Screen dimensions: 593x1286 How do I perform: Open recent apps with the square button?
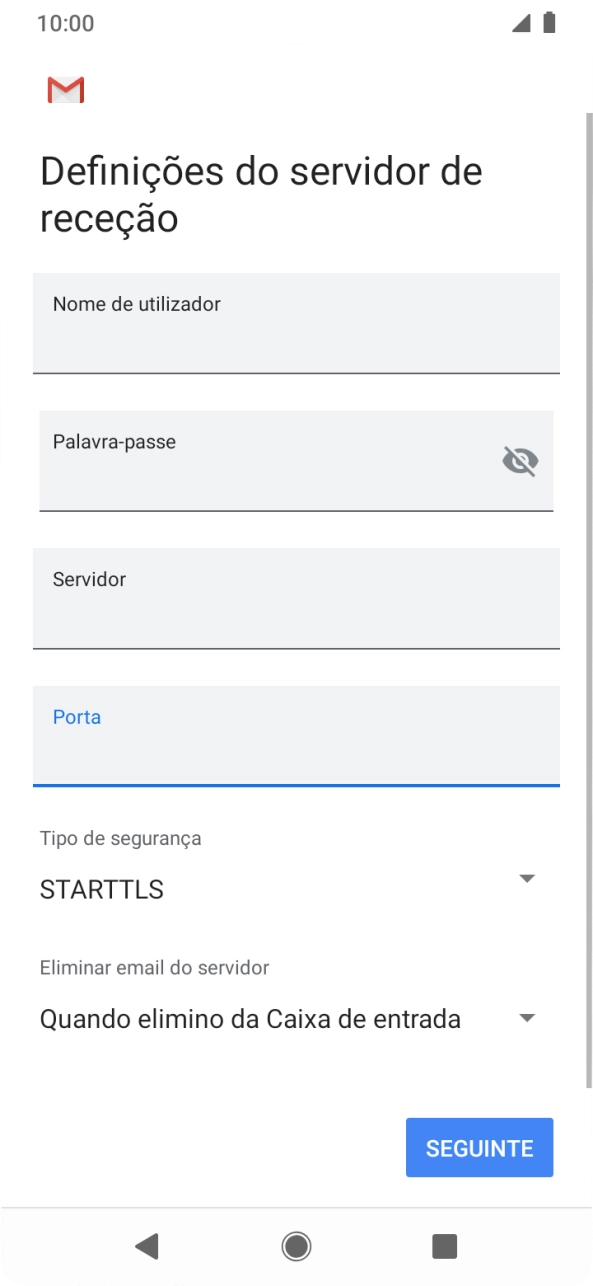[x=444, y=1246]
